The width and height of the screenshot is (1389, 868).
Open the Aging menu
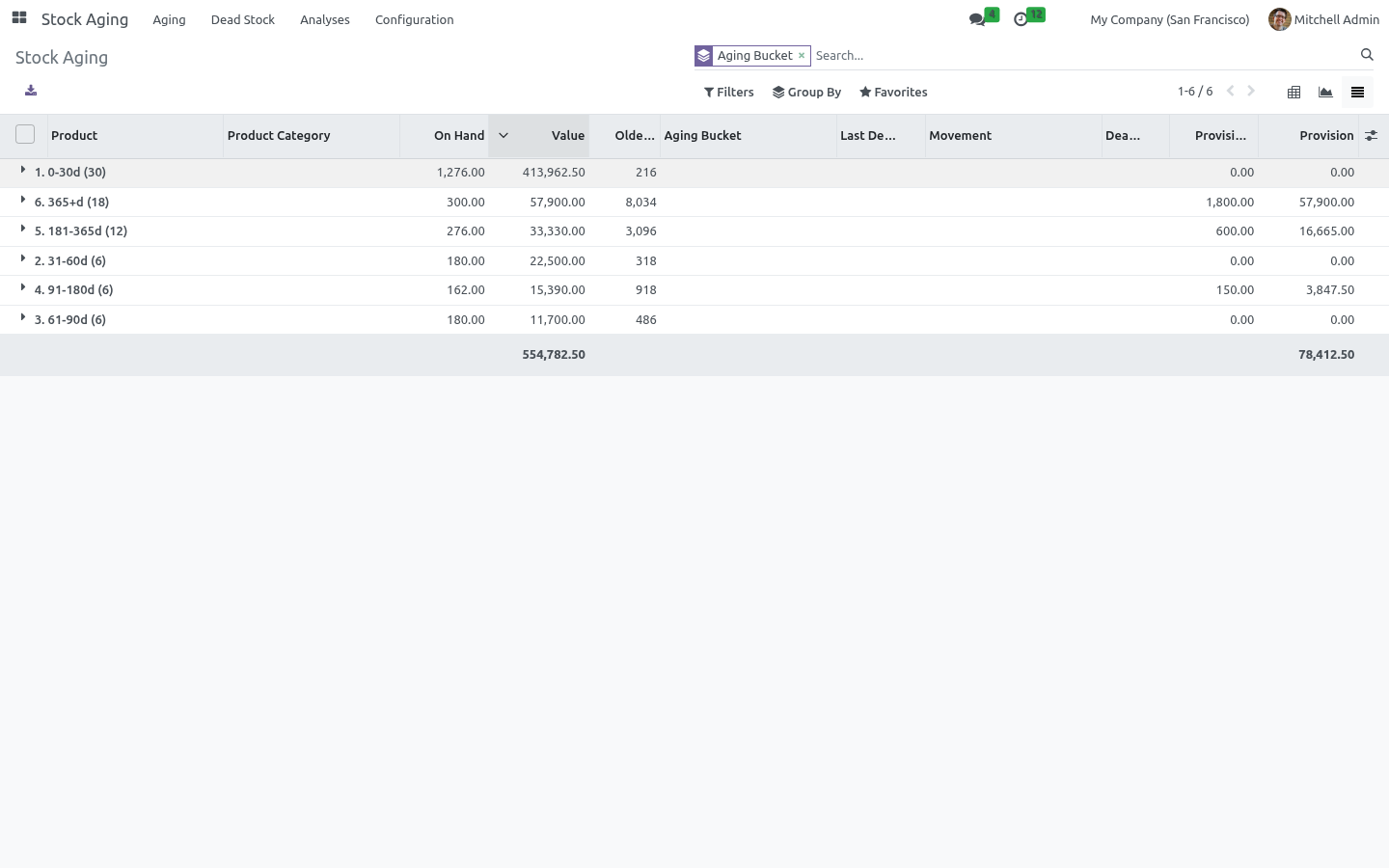(169, 19)
